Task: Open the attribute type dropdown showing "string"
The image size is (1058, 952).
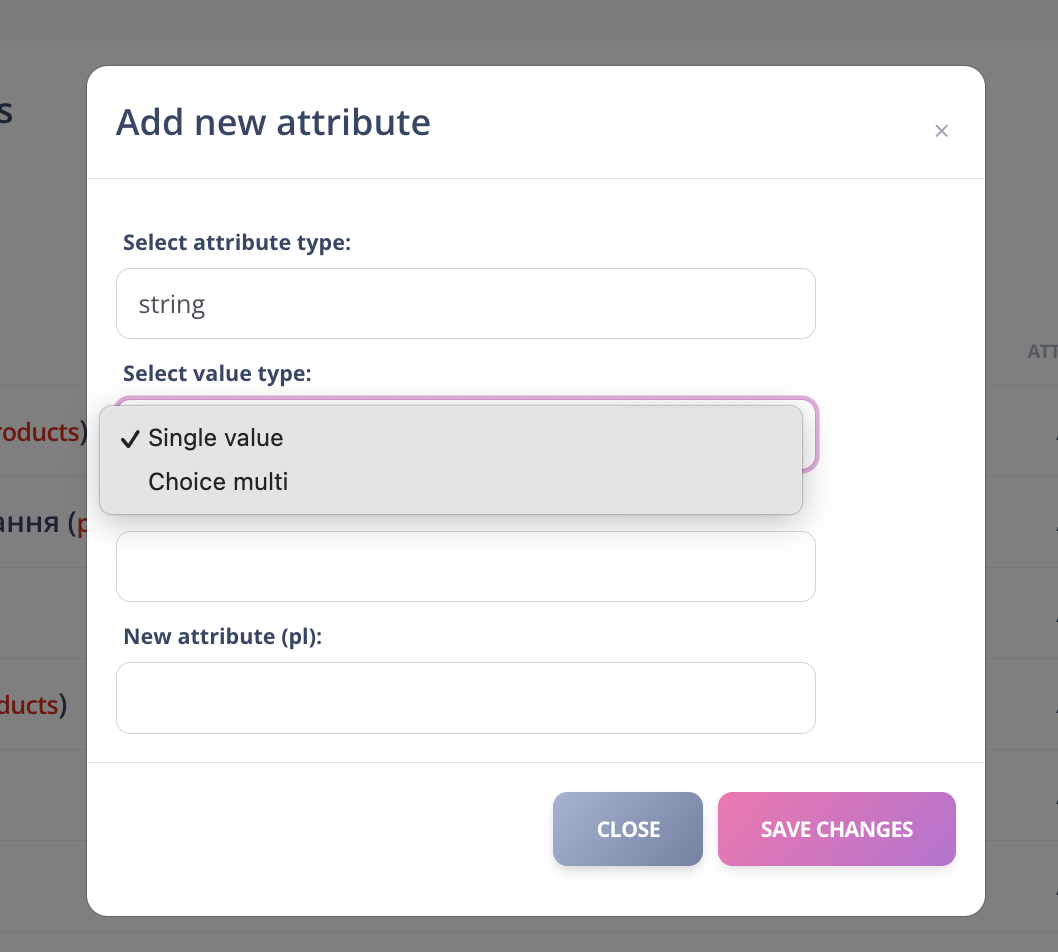Action: (466, 303)
